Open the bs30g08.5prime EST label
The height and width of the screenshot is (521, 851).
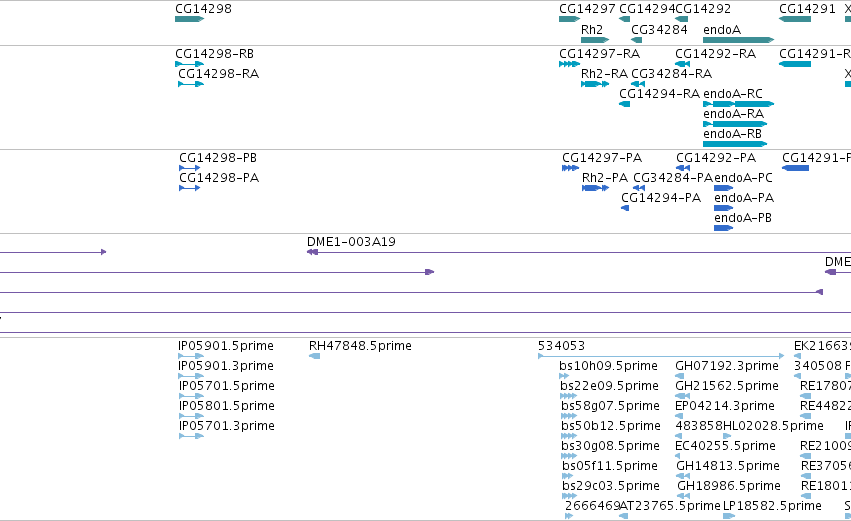point(610,447)
